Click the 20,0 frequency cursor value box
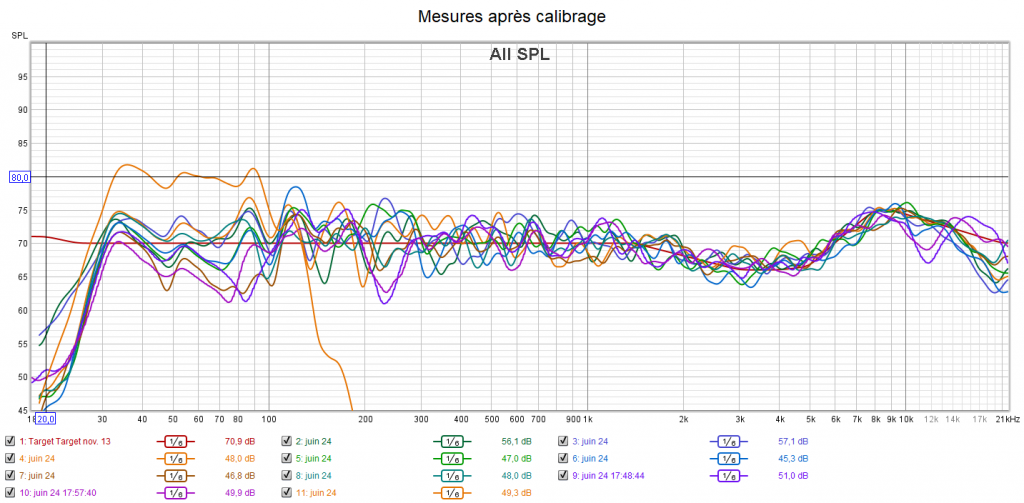Image resolution: width=1024 pixels, height=503 pixels. click(46, 419)
